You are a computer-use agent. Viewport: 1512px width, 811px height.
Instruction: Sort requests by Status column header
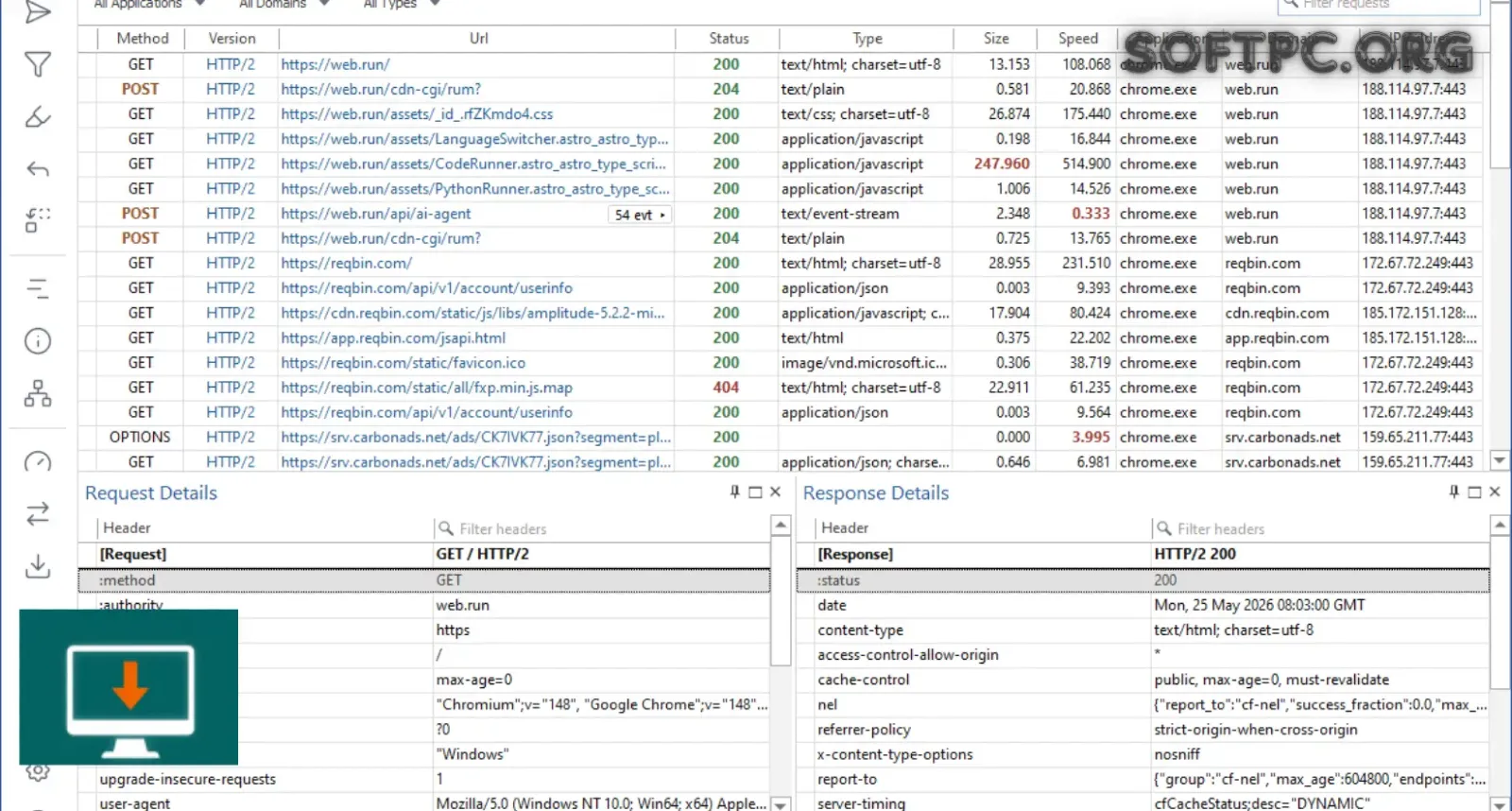tap(729, 39)
